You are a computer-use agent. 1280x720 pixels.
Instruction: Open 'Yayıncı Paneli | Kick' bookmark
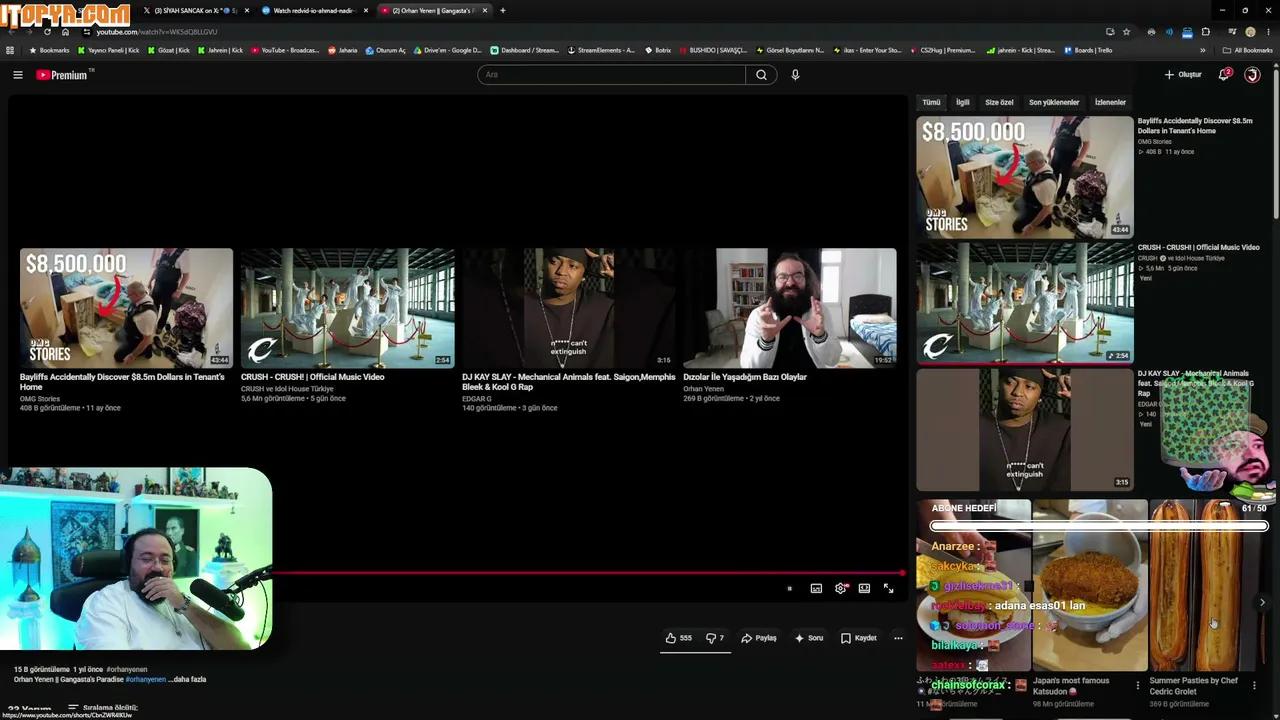pos(108,50)
